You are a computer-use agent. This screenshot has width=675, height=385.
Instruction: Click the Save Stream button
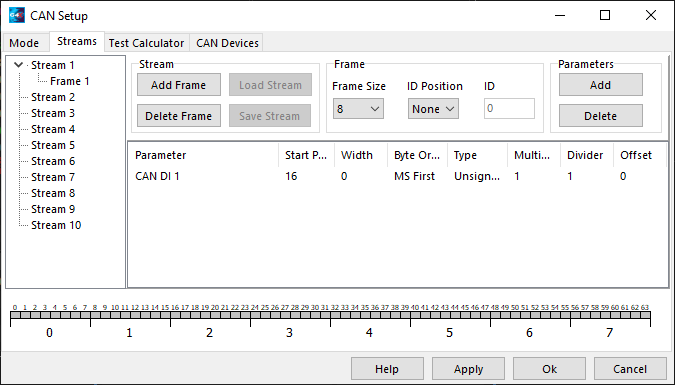[x=270, y=116]
